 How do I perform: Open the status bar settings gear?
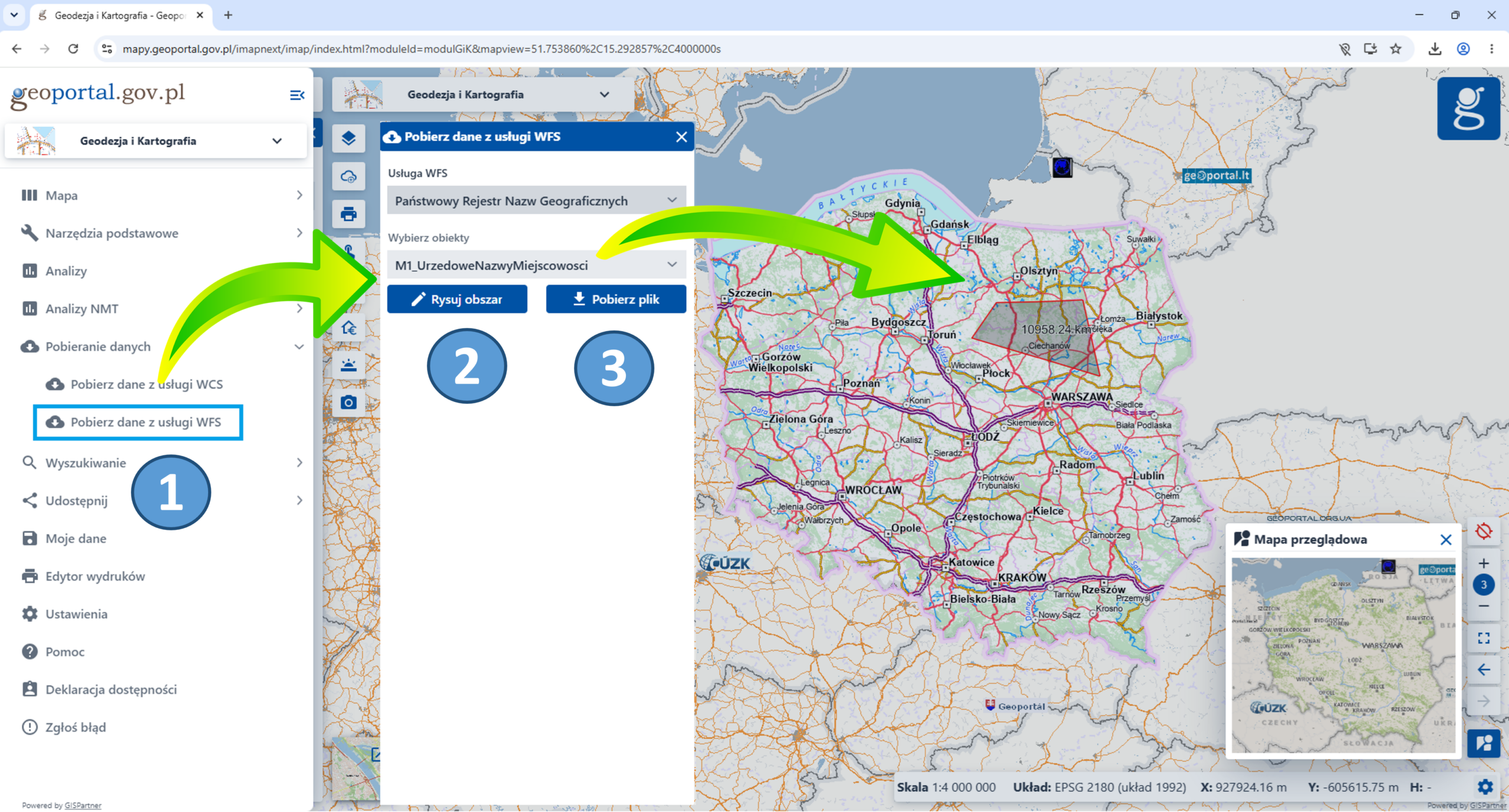pyautogui.click(x=1485, y=787)
